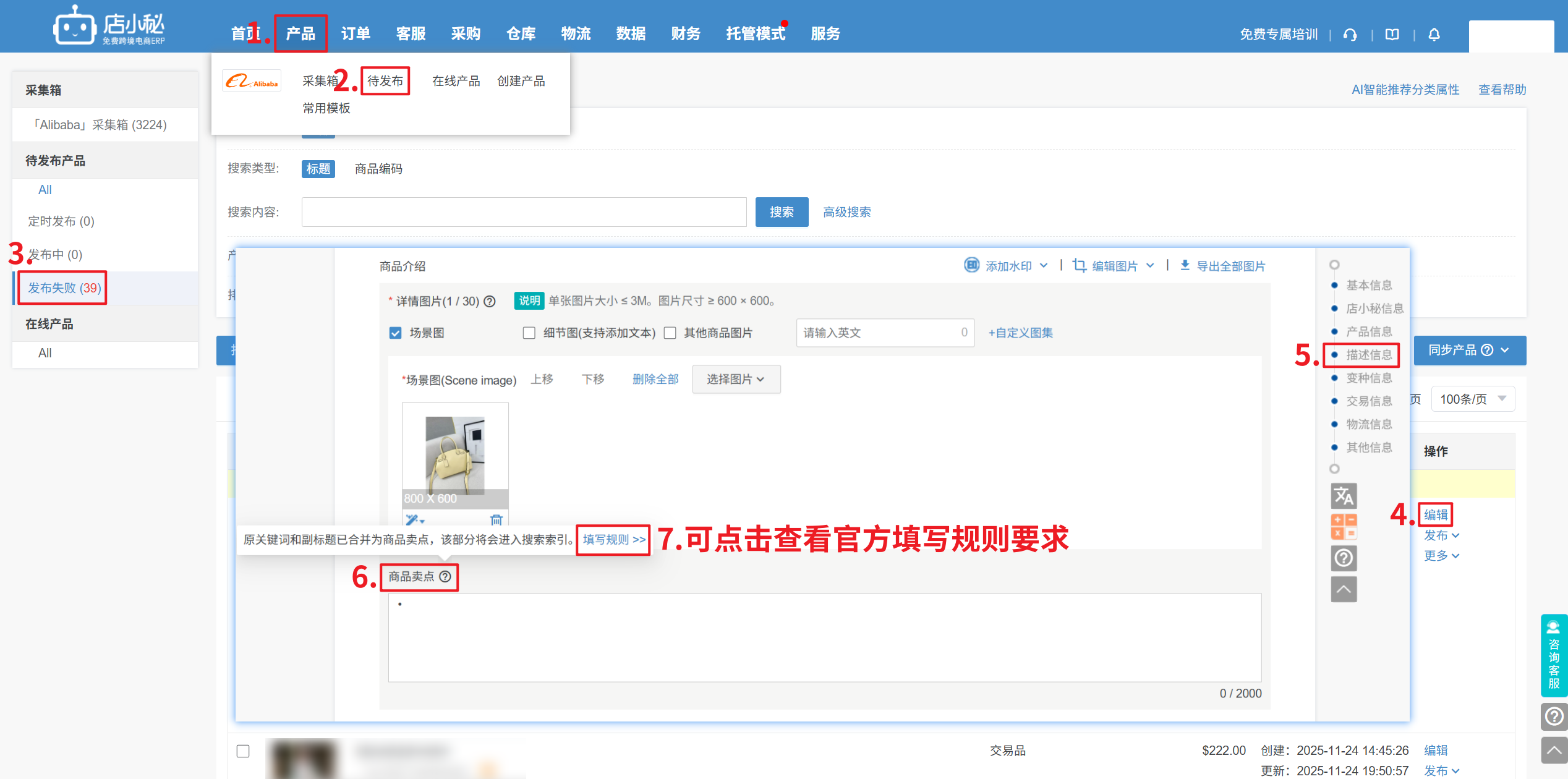Check the 其他商品图片 checkbox

pyautogui.click(x=670, y=333)
